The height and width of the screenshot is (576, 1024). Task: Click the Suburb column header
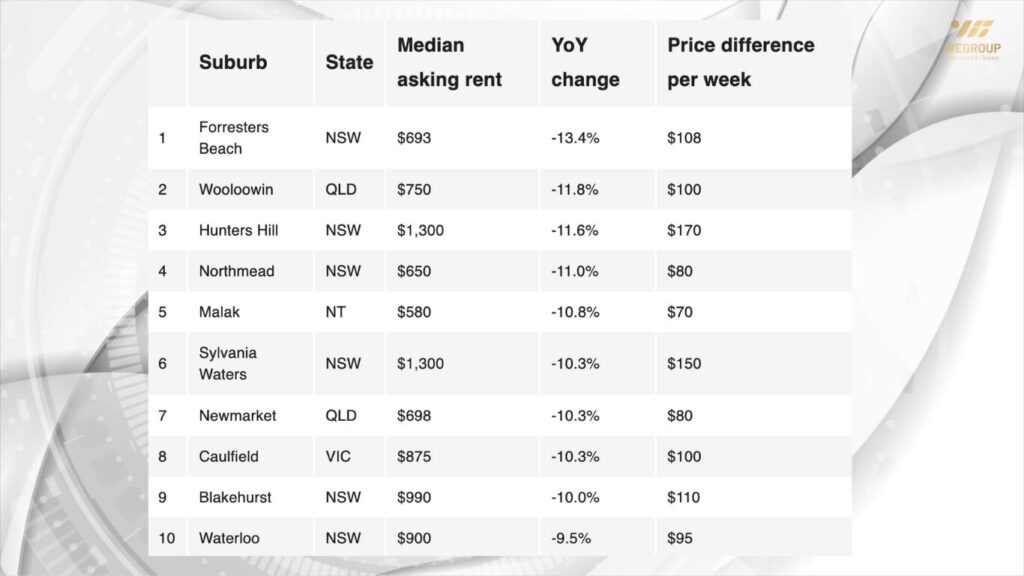tap(233, 62)
